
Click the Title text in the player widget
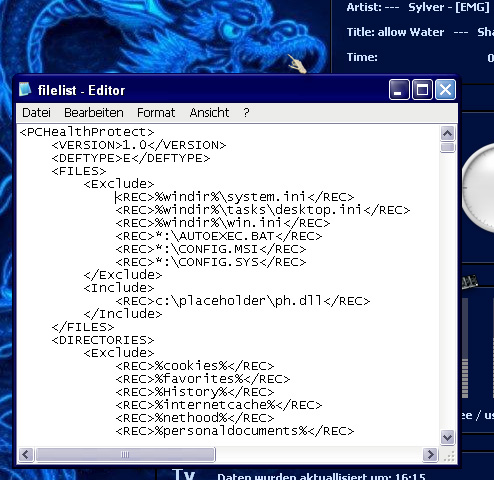coord(420,32)
